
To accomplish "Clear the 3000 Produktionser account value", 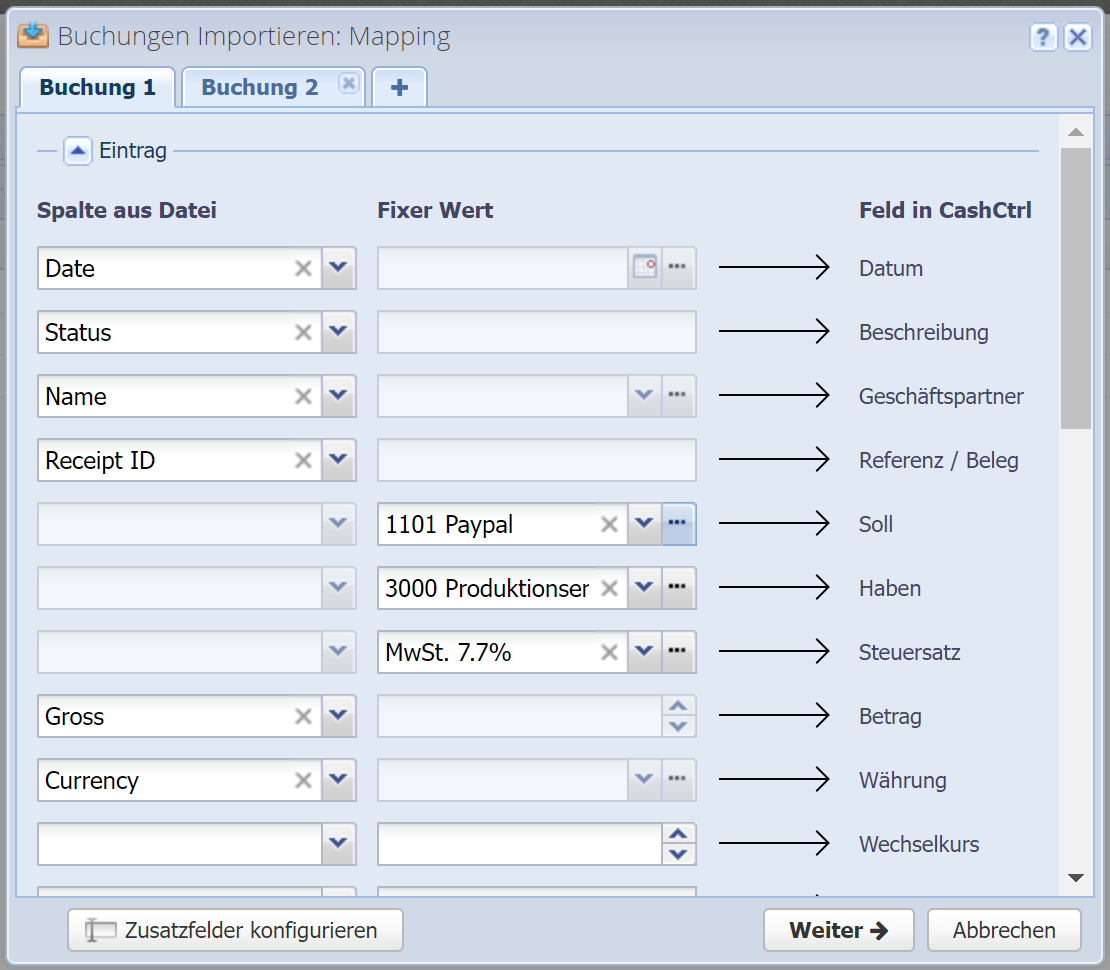I will (x=609, y=588).
